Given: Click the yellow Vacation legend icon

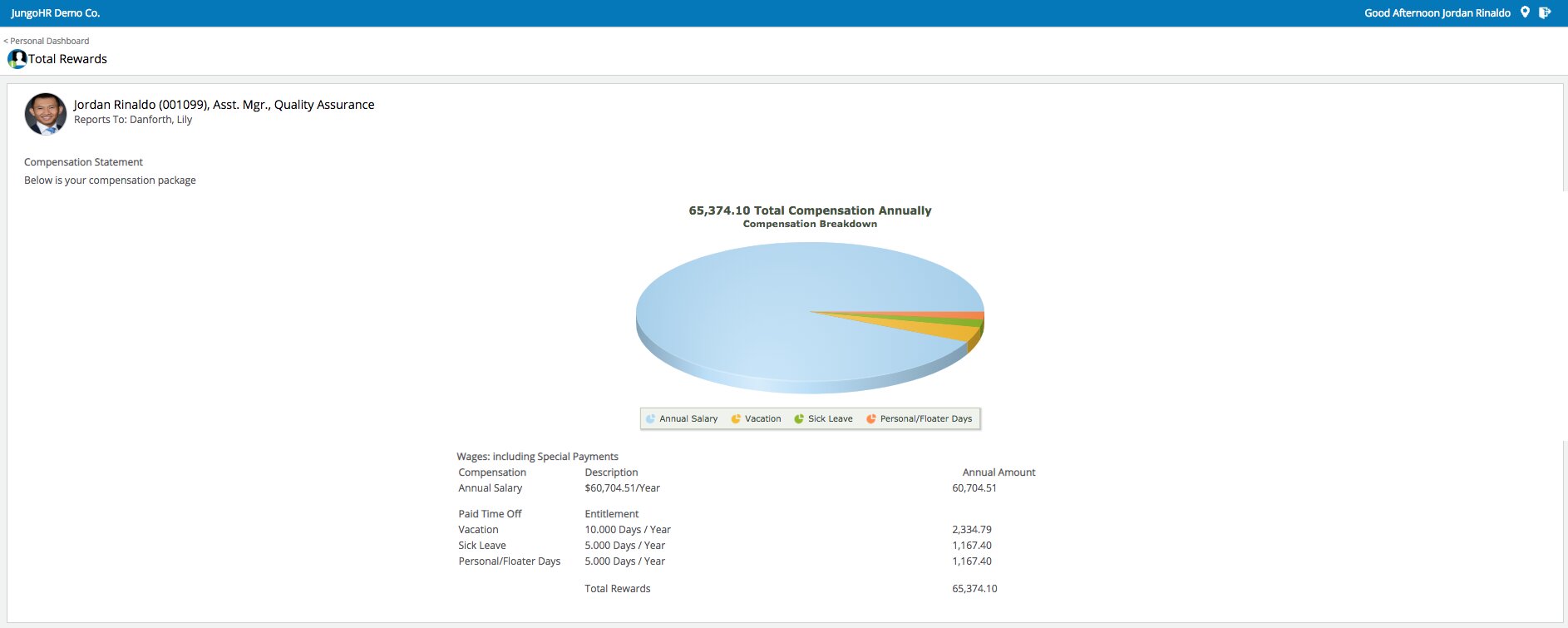Looking at the screenshot, I should point(736,419).
